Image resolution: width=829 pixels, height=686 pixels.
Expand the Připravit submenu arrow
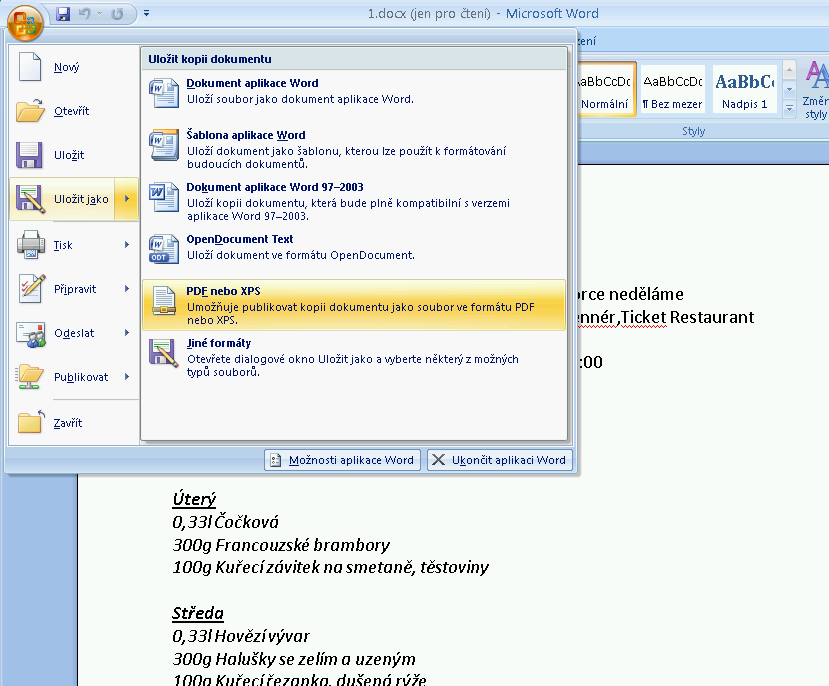[127, 289]
